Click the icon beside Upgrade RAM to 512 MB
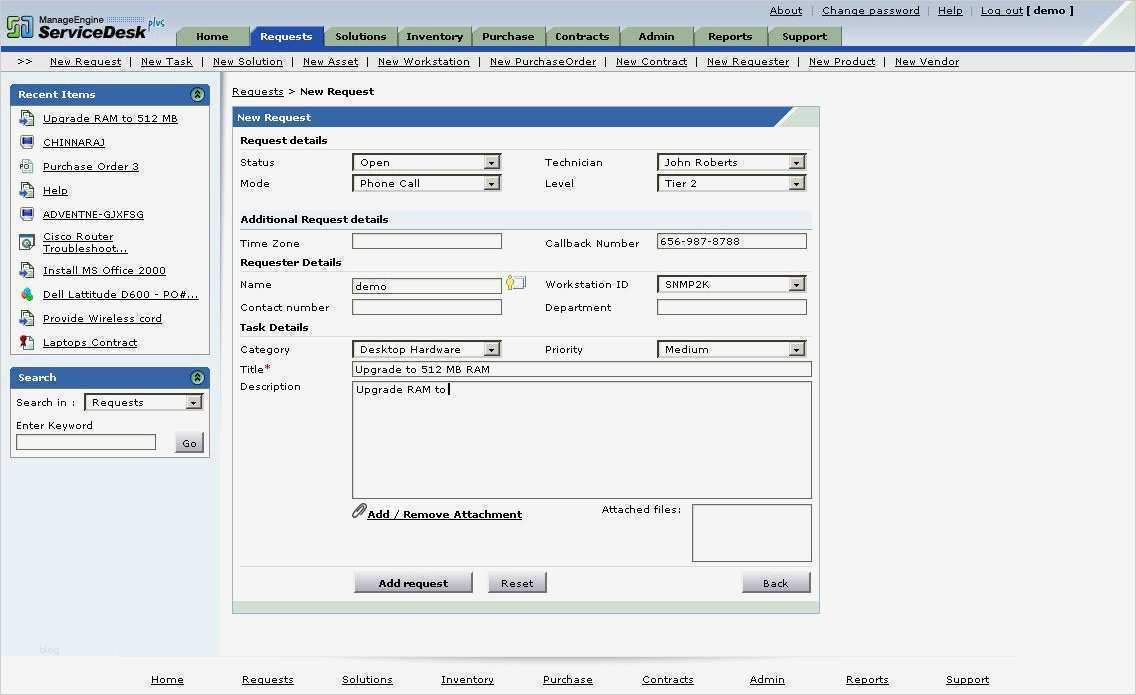The width and height of the screenshot is (1136, 695). [27, 118]
